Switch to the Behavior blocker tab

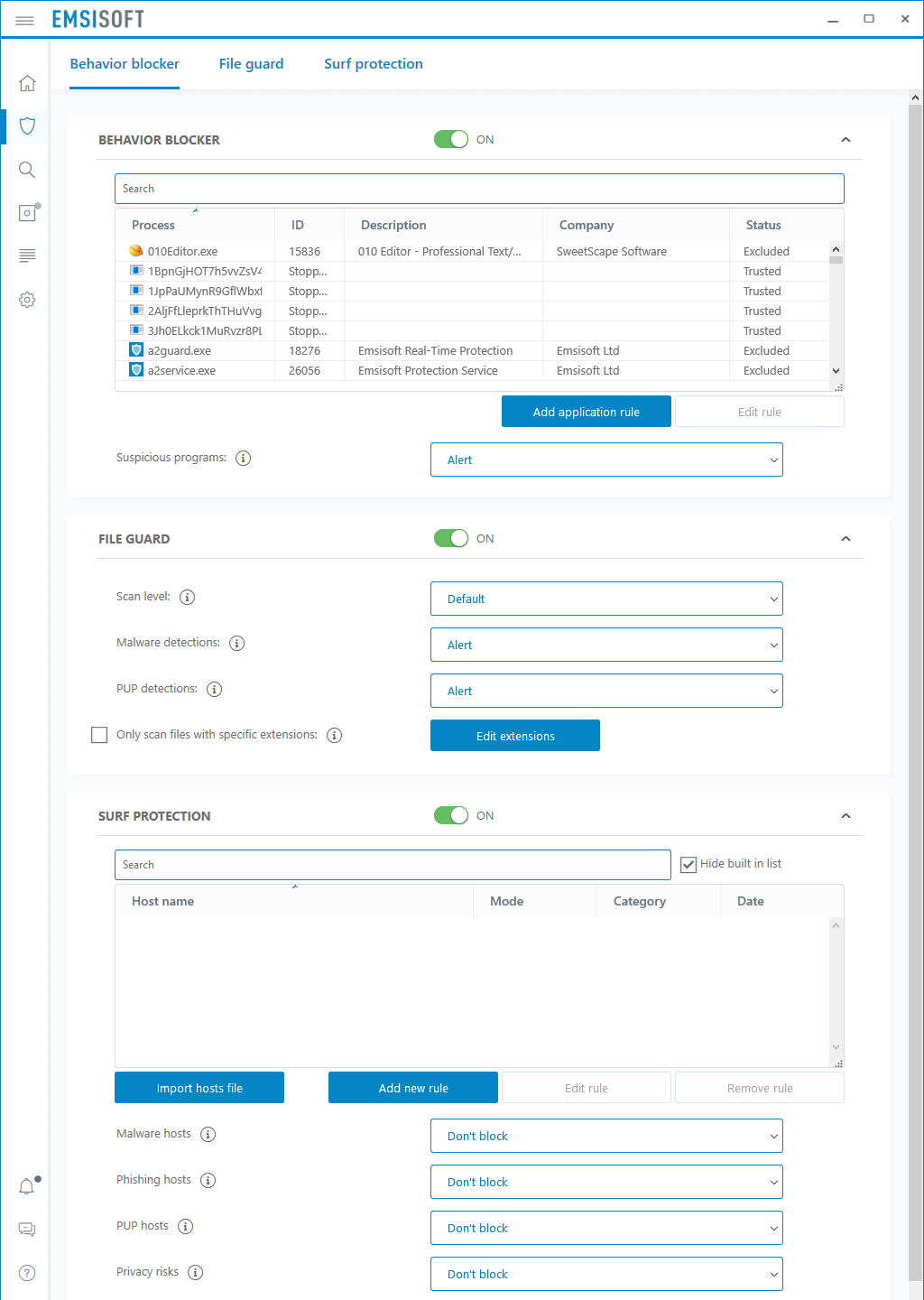click(125, 64)
